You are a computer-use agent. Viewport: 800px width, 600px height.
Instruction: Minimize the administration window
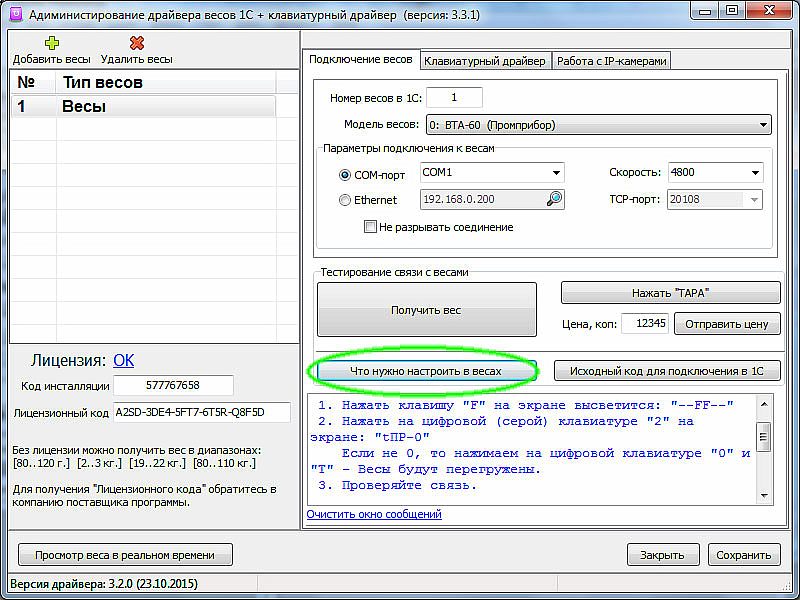click(x=706, y=10)
